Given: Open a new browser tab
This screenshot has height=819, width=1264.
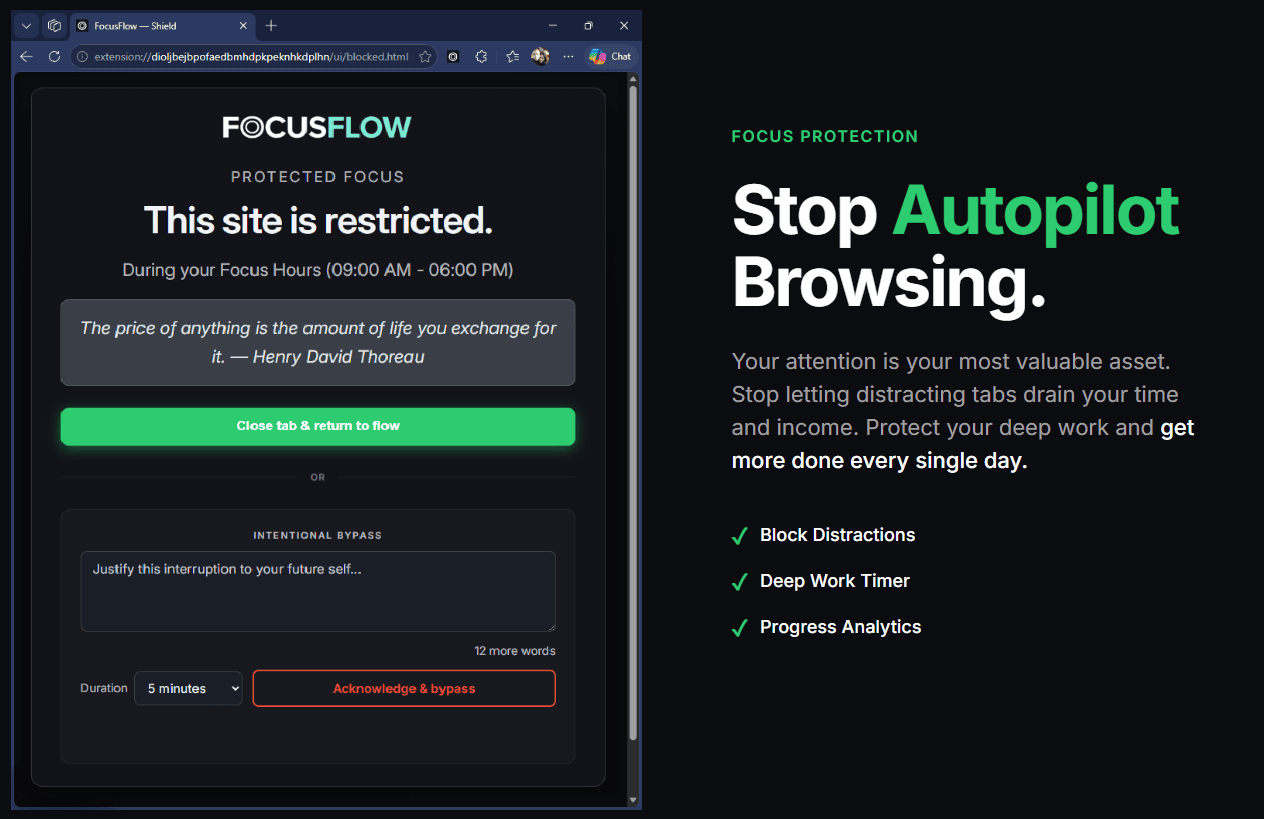Looking at the screenshot, I should [271, 25].
